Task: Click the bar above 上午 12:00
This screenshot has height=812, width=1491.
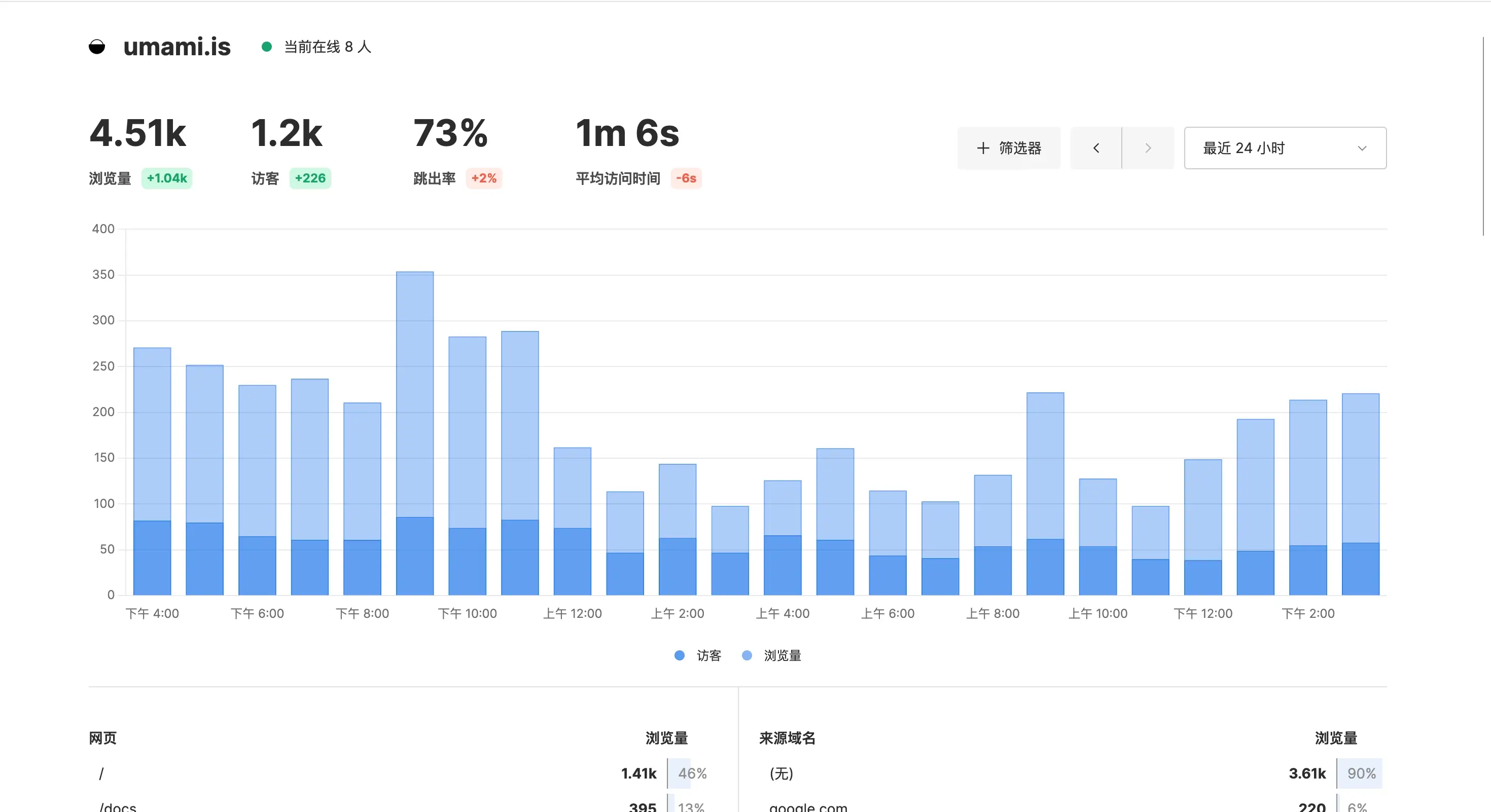Action: pyautogui.click(x=572, y=521)
